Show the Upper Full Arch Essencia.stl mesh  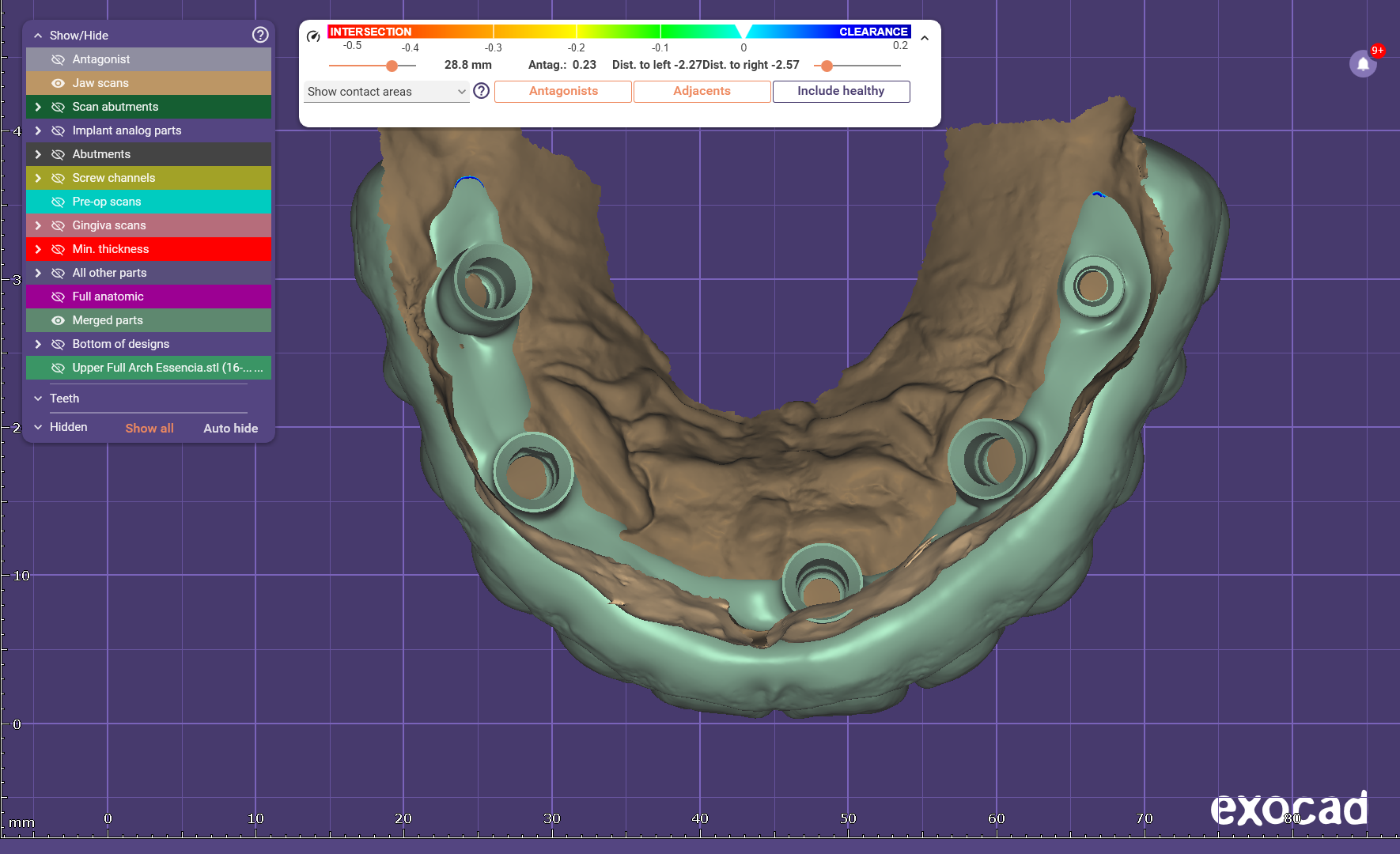click(x=58, y=368)
